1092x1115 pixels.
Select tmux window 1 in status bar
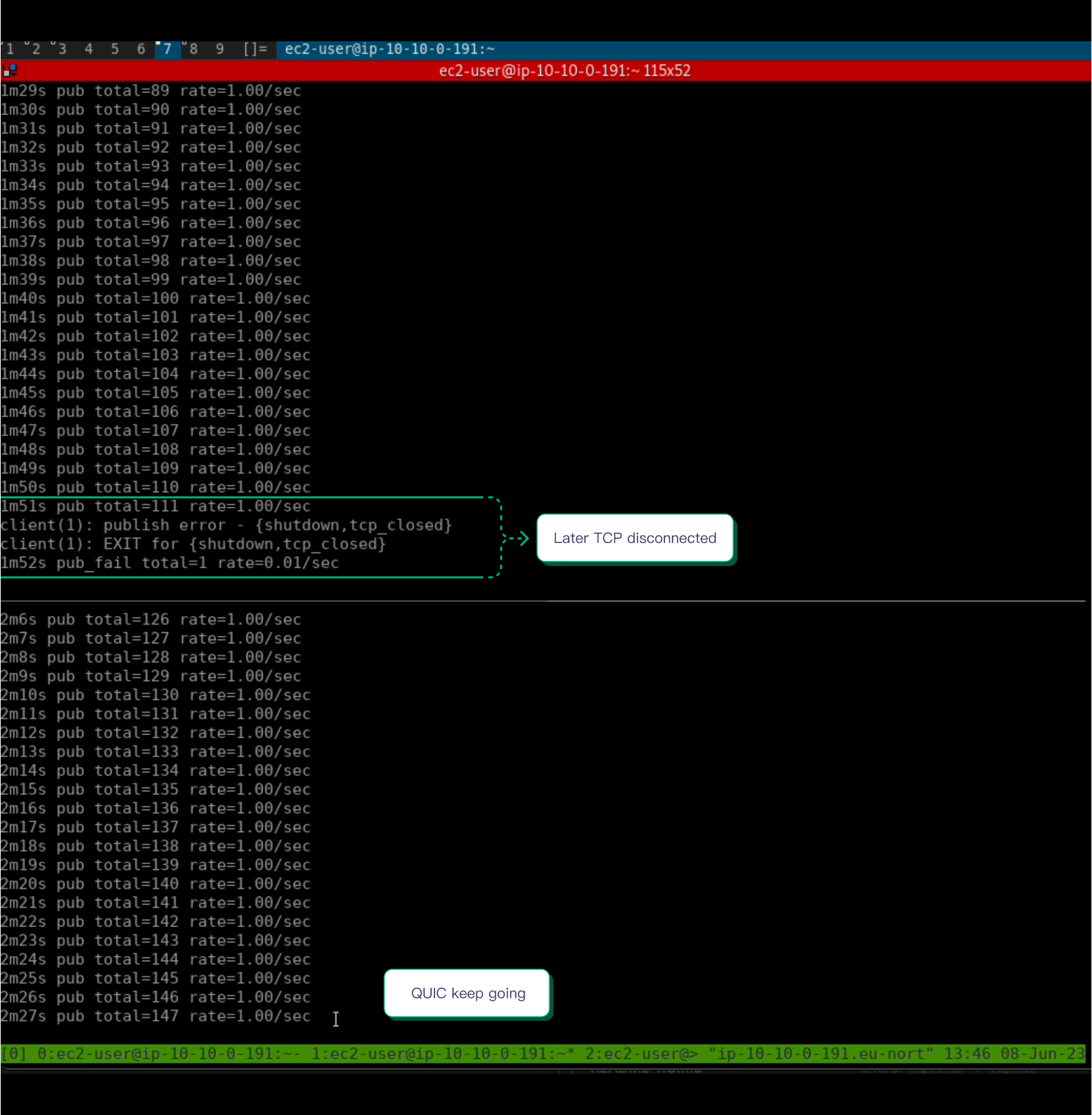coord(441,1054)
